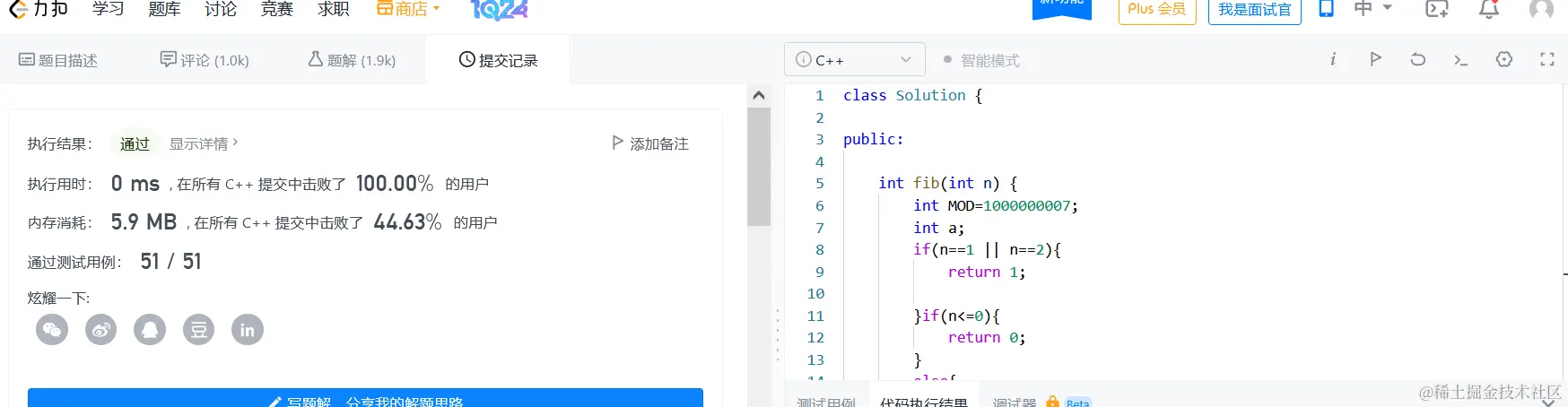
Task: Click line number 5 in the editor
Action: coord(819,183)
